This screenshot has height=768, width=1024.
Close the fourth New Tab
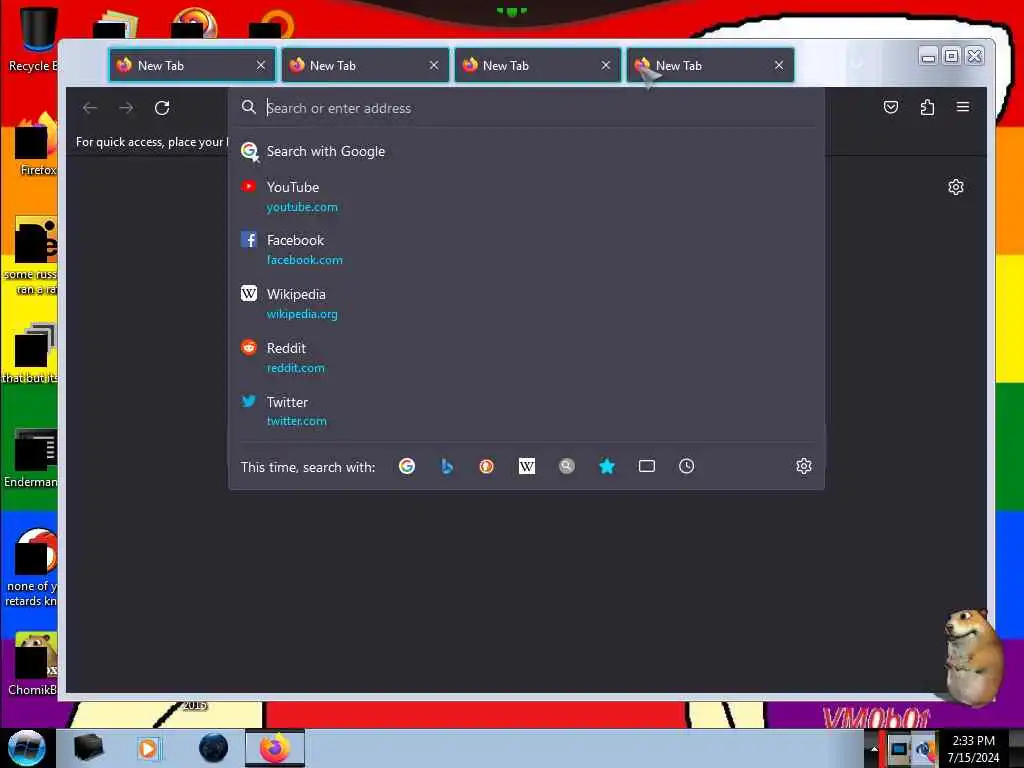778,65
